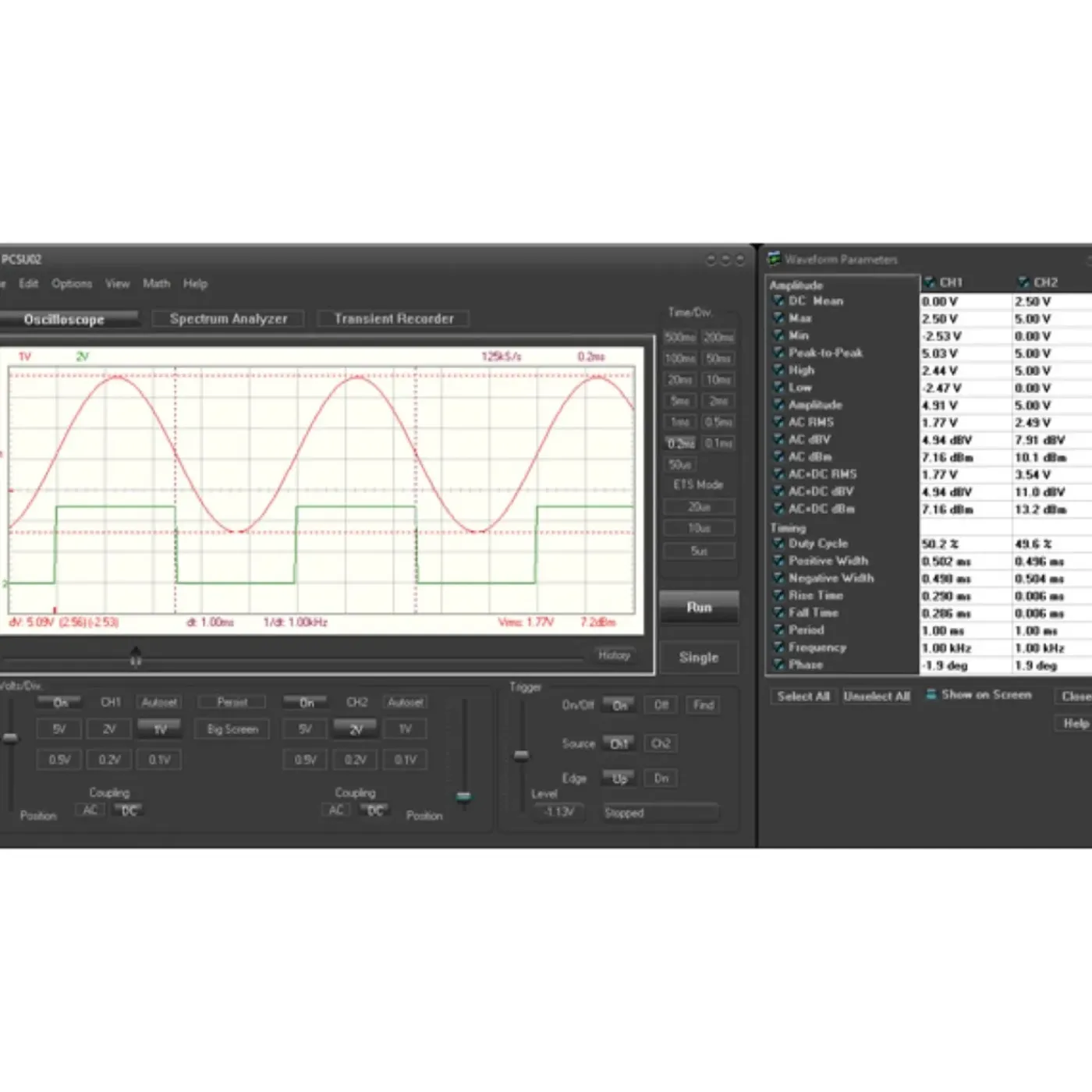This screenshot has width=1092, height=1092.
Task: Toggle the Frequency checkbox
Action: pyautogui.click(x=778, y=647)
